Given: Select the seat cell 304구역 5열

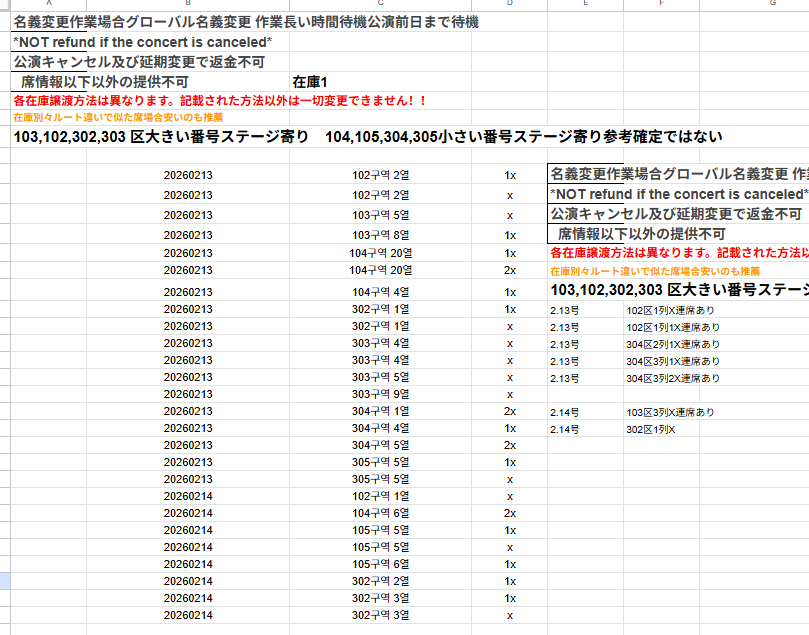Looking at the screenshot, I should coord(381,445).
